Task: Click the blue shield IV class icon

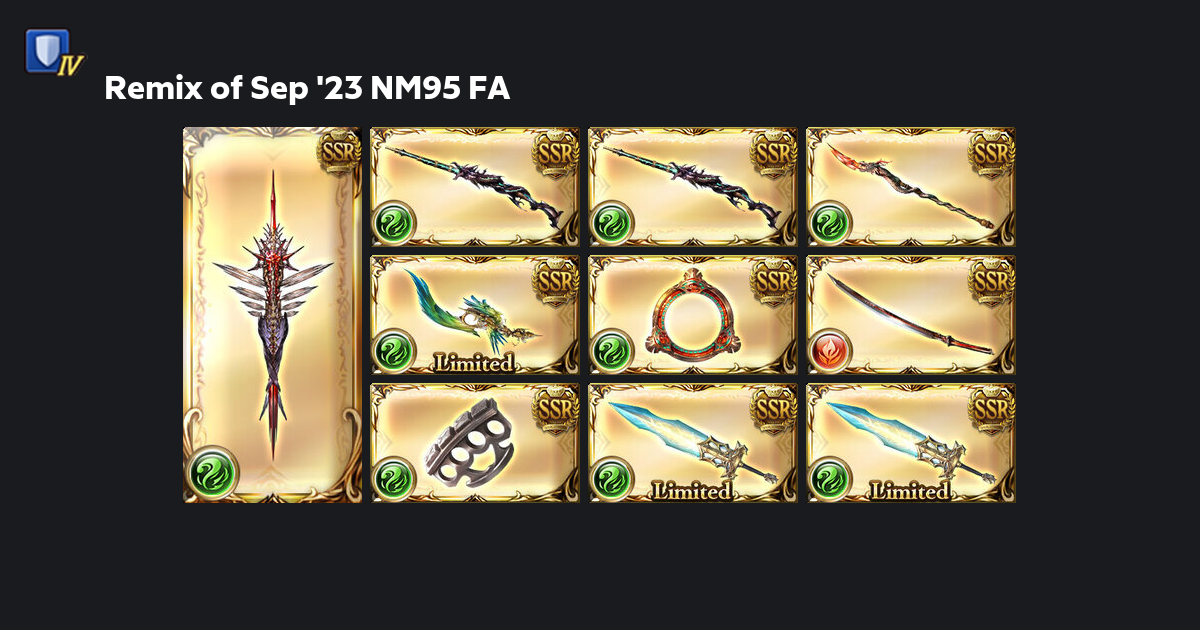Action: (53, 53)
